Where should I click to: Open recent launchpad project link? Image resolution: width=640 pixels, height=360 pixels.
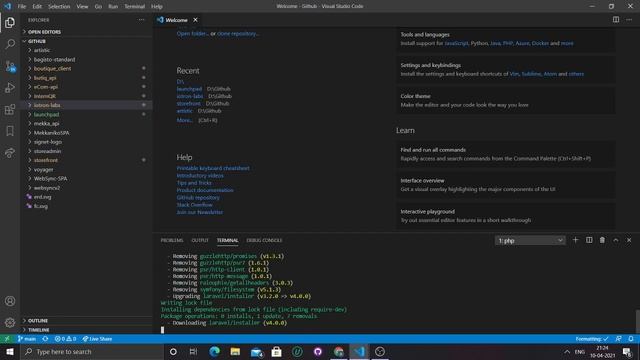click(x=189, y=89)
